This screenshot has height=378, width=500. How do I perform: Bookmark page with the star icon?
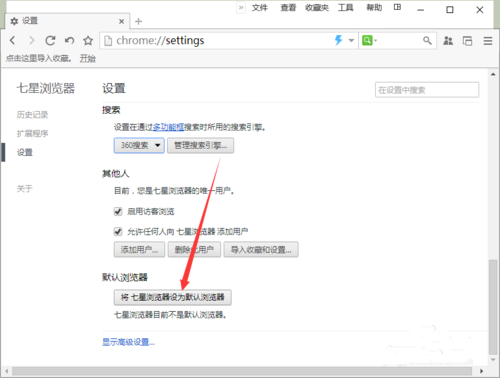tap(88, 40)
